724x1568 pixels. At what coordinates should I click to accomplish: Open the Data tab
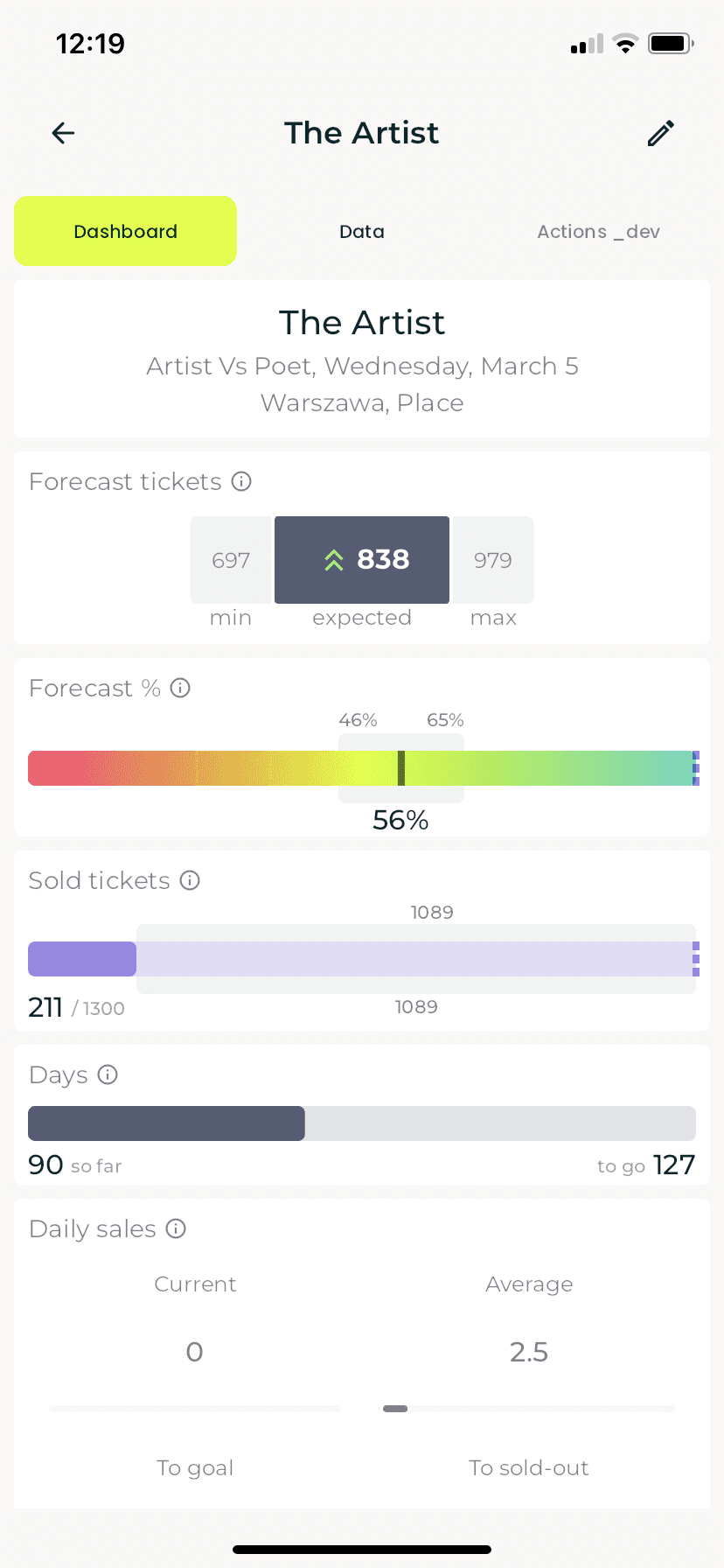pos(362,231)
